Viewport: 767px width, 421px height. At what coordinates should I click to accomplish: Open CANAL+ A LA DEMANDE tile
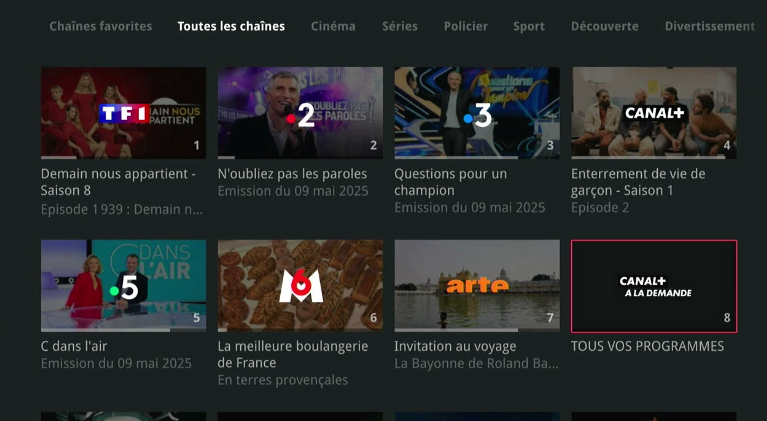[654, 287]
